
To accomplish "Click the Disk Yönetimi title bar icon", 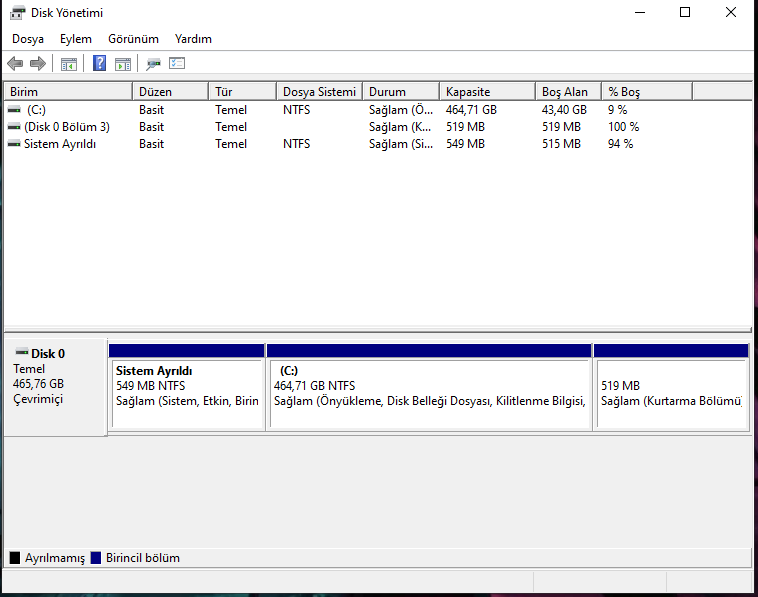I will pyautogui.click(x=17, y=13).
